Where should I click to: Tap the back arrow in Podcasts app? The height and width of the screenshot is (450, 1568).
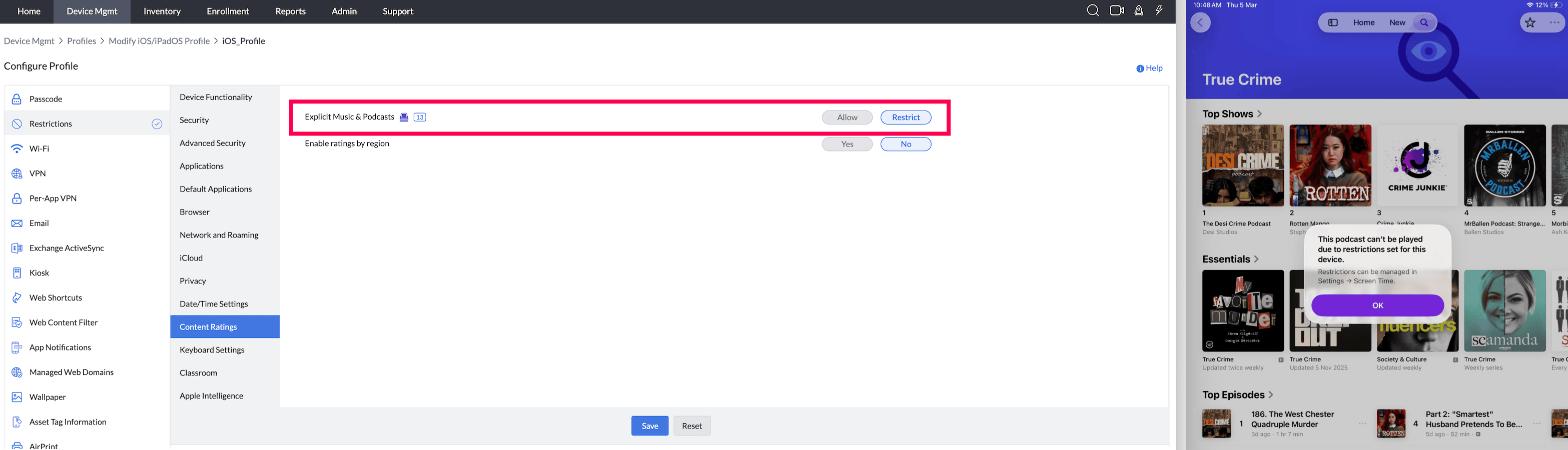pos(1200,23)
